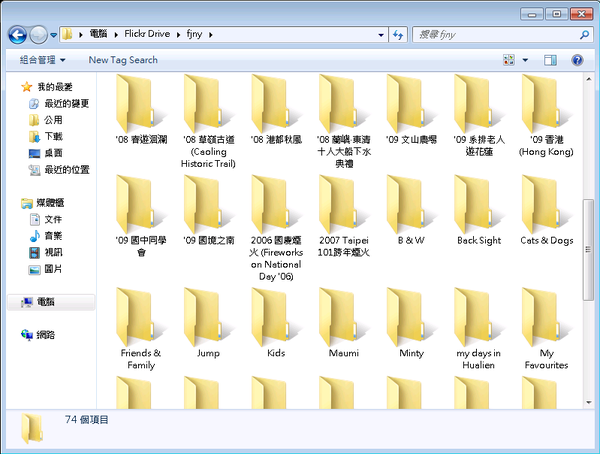The image size is (600, 454).
Task: Select the my days in Hualien folder
Action: click(479, 328)
